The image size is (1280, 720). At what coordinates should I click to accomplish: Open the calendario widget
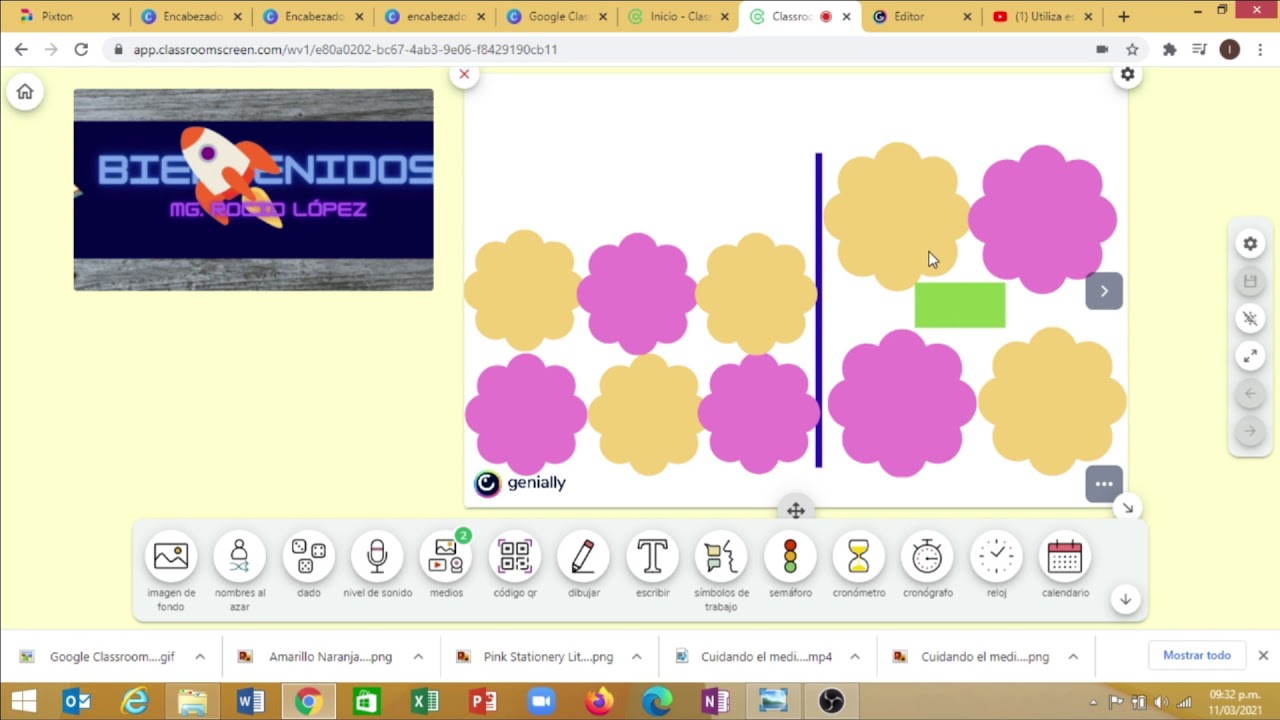(x=1065, y=556)
